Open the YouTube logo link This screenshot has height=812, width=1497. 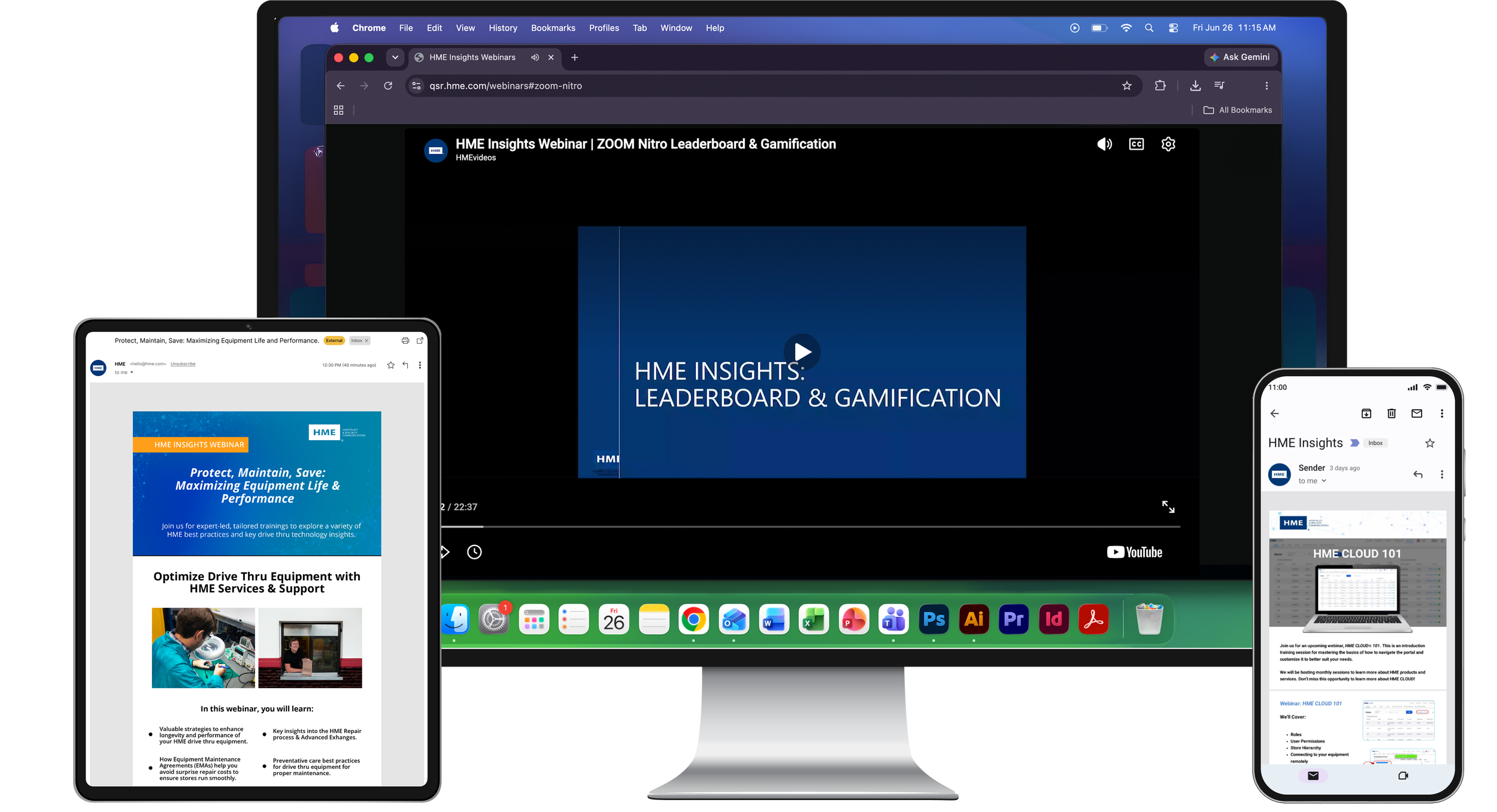pos(1134,552)
